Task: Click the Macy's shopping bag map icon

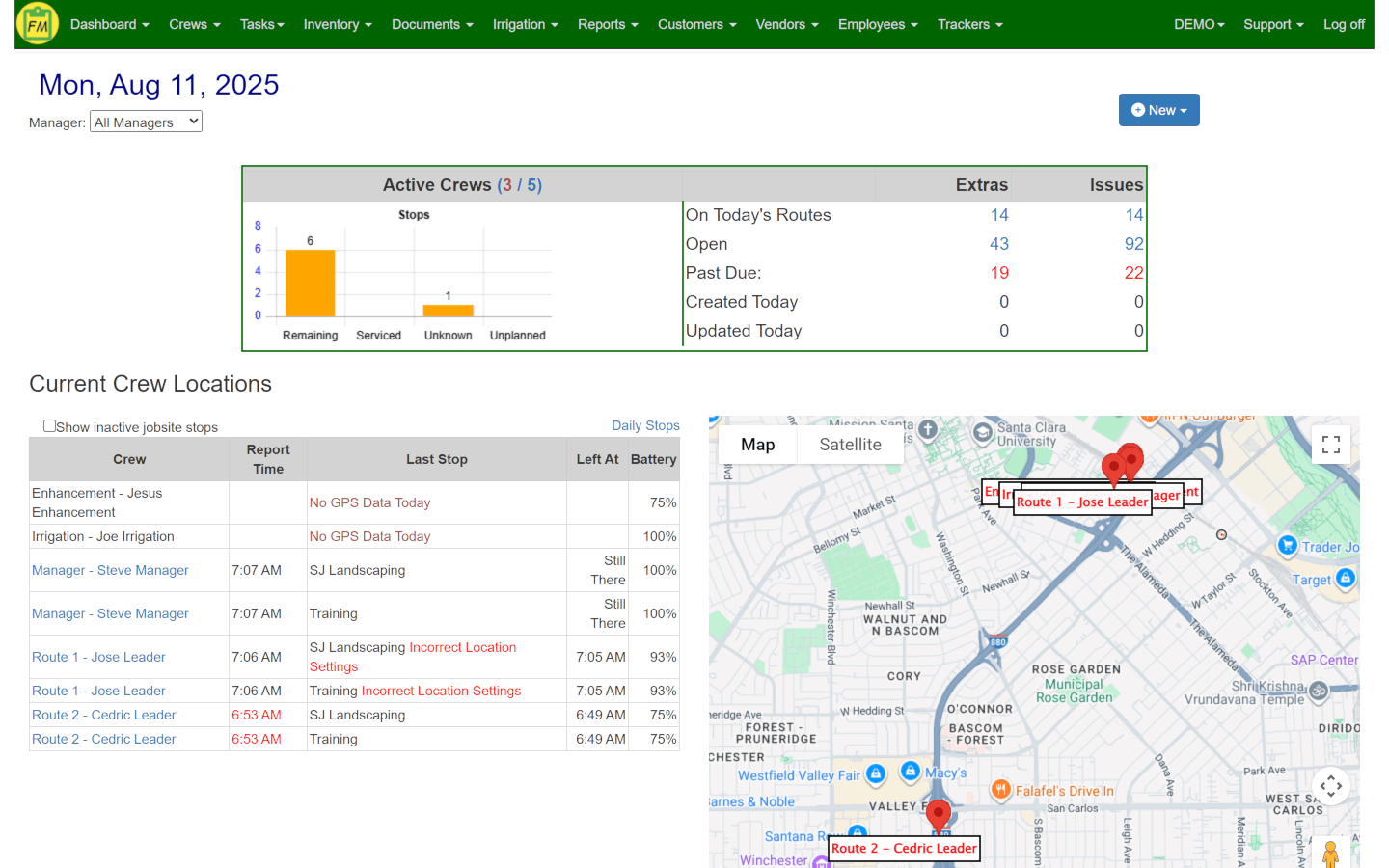Action: 910,771
